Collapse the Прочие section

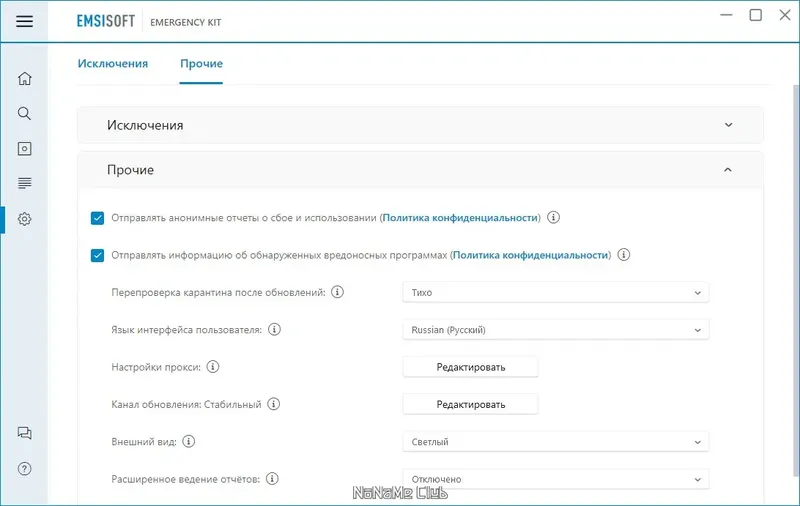(x=728, y=170)
